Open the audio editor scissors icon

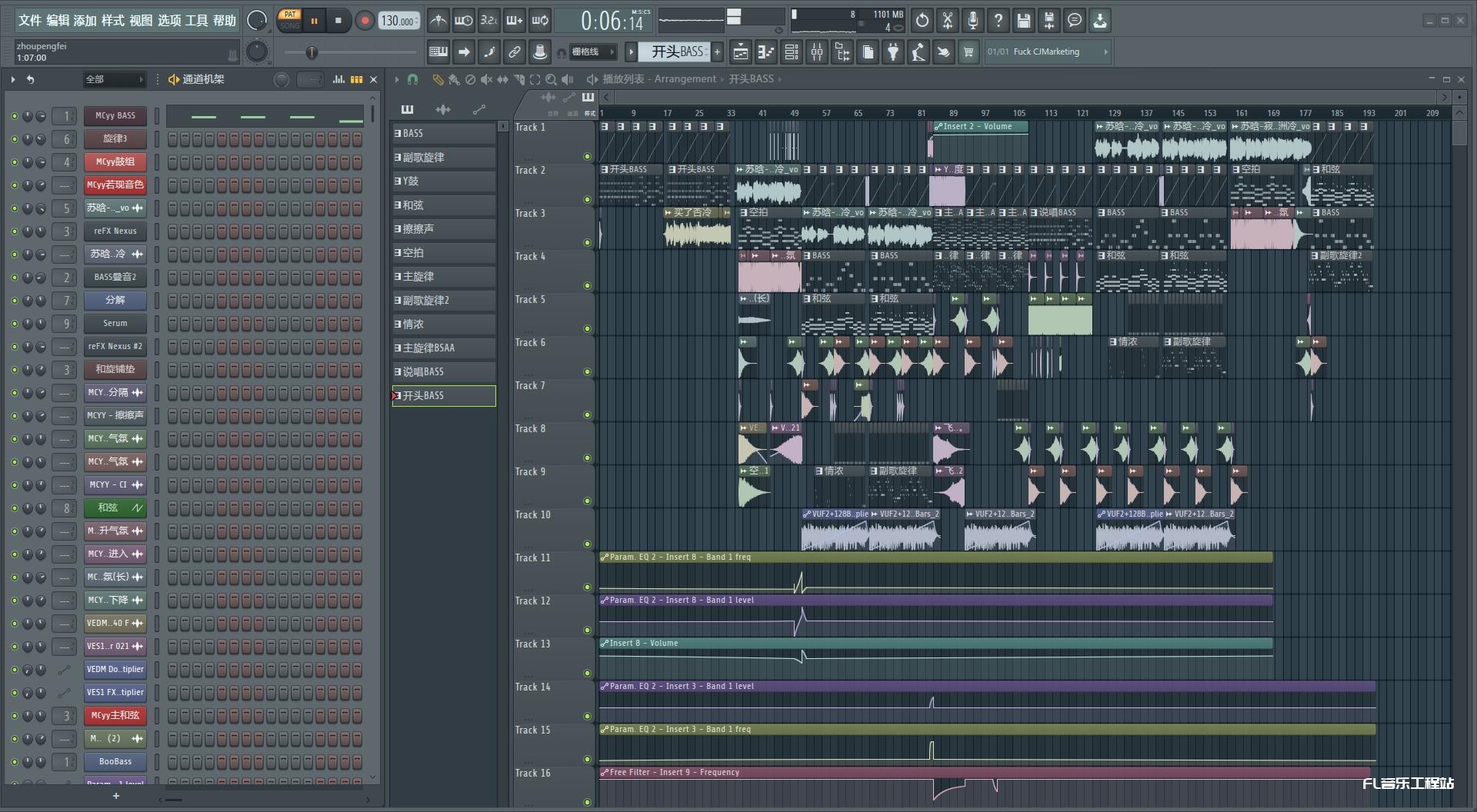pos(948,21)
